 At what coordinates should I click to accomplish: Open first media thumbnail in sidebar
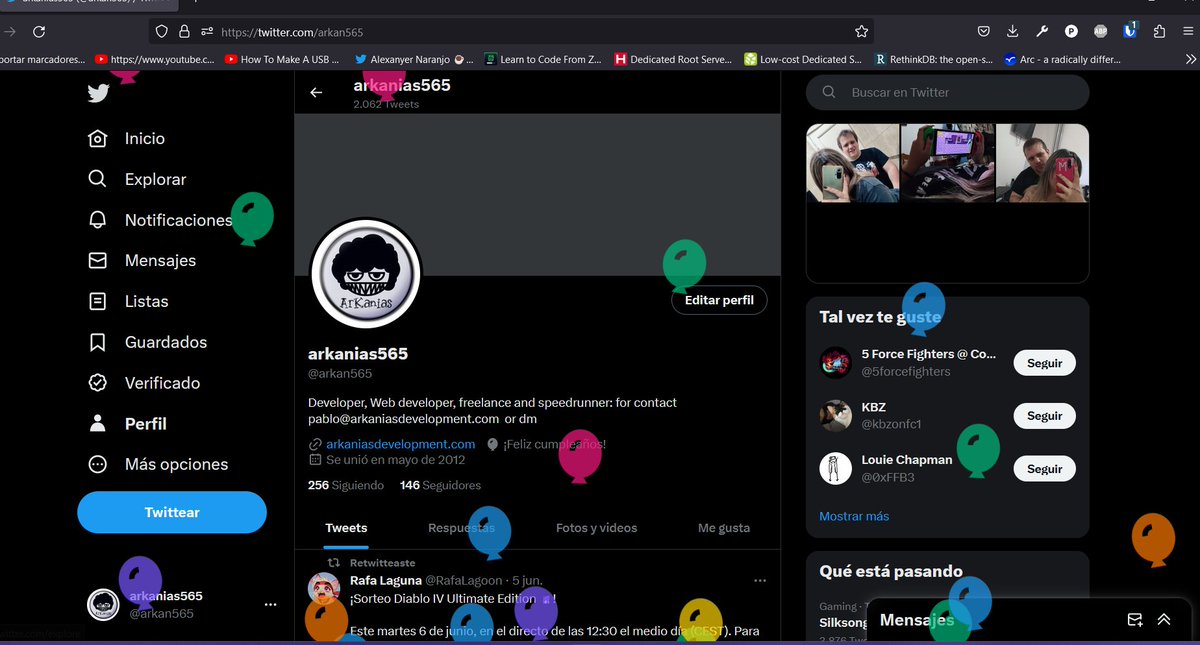click(853, 163)
